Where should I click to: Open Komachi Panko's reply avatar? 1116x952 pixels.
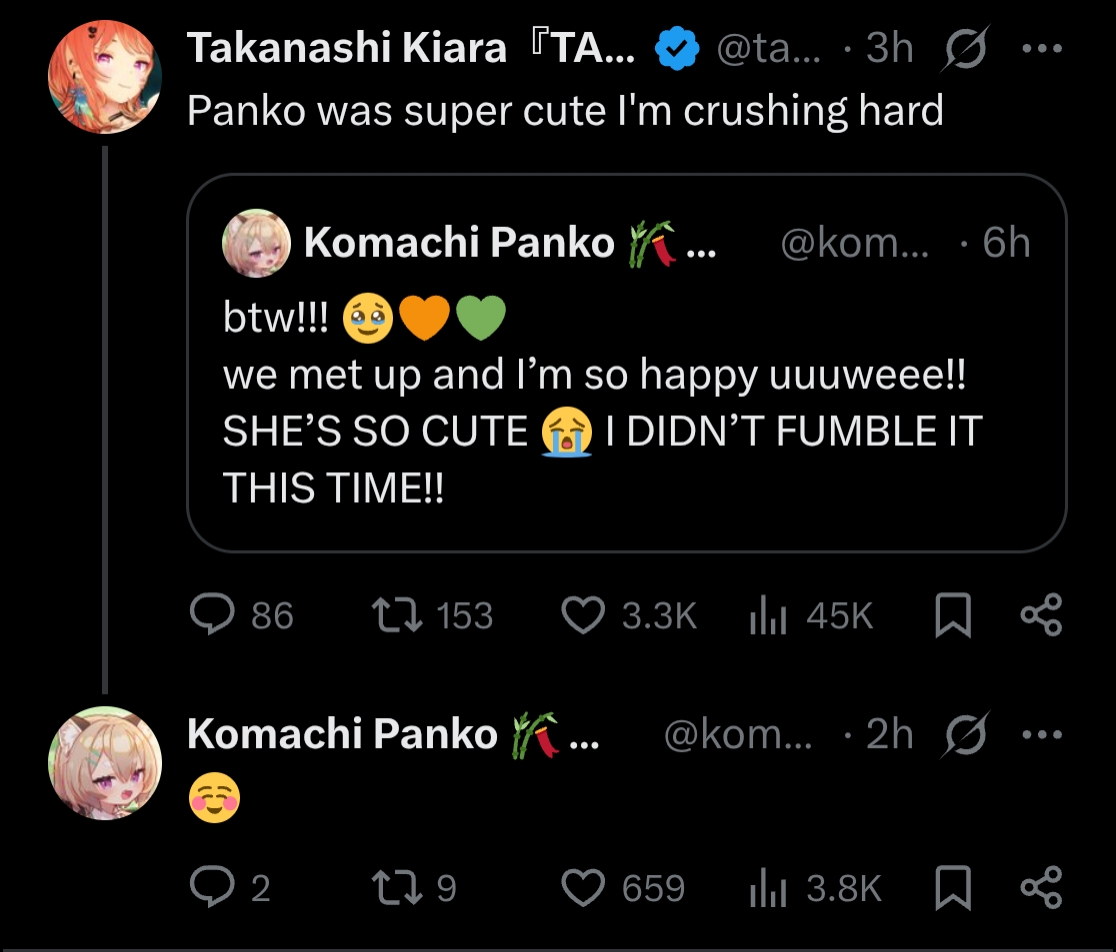(x=105, y=763)
